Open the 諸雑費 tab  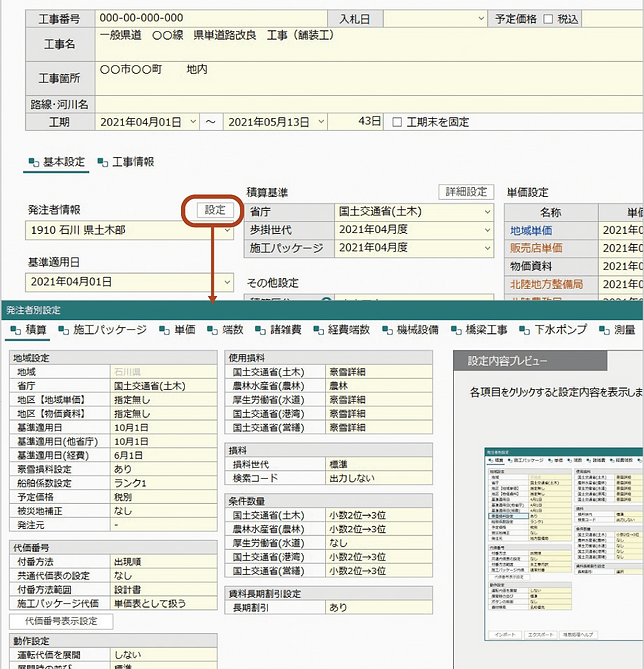[279, 330]
